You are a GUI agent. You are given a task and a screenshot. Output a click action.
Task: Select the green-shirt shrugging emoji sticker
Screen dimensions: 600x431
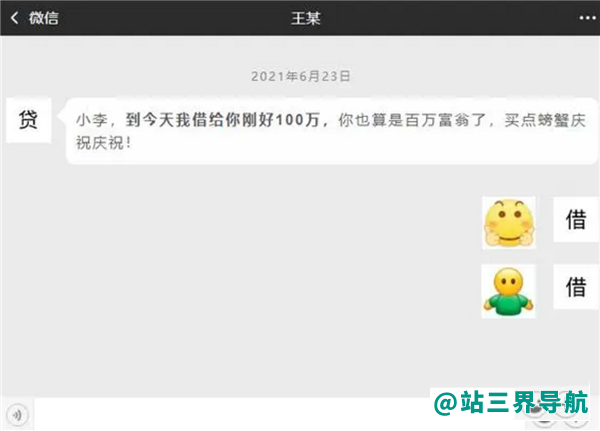click(x=508, y=291)
